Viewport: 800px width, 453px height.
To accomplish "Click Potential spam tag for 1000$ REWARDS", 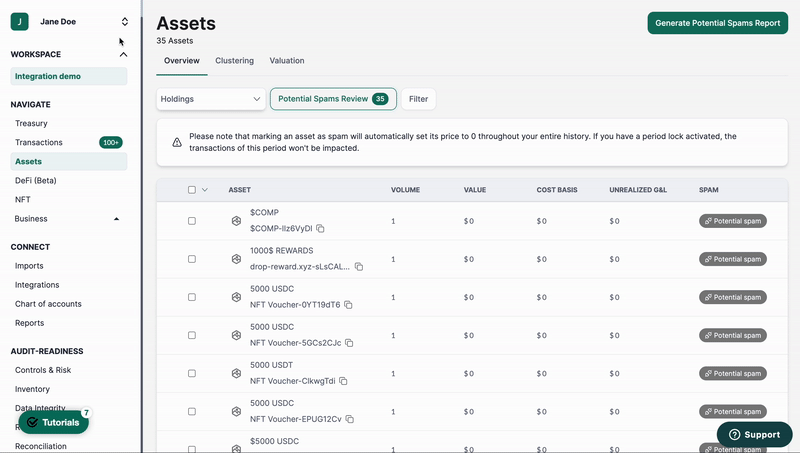I will tap(733, 259).
